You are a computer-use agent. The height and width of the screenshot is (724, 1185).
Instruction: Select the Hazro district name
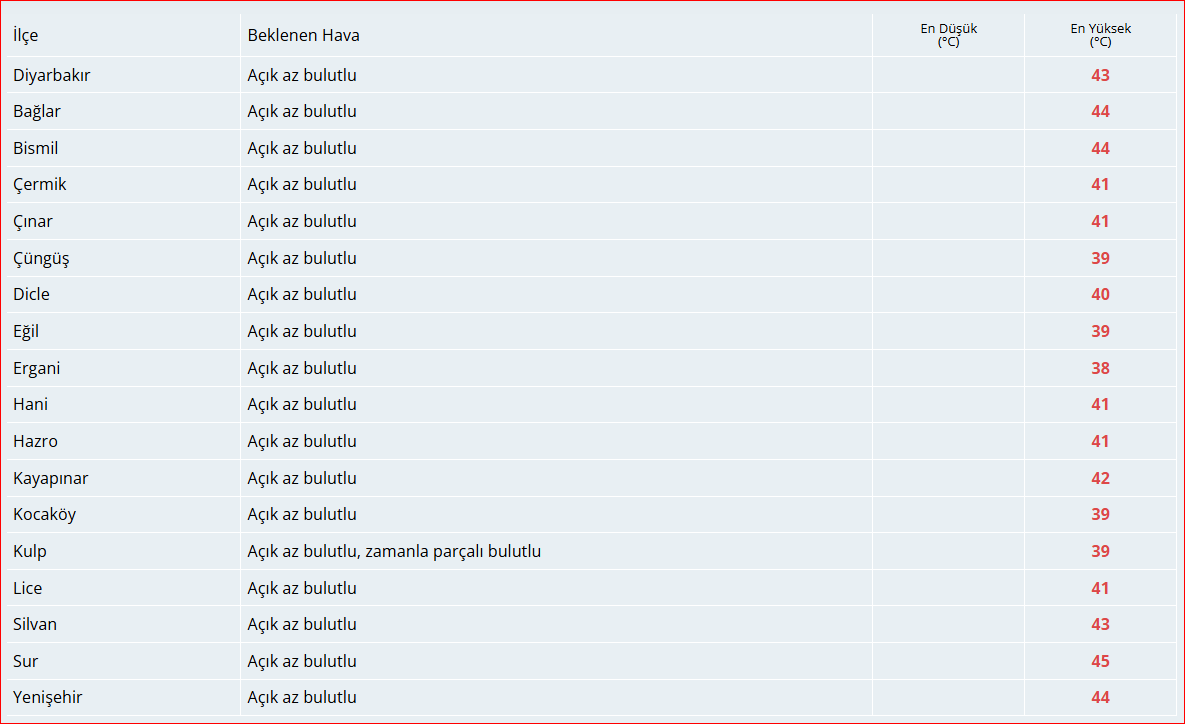pos(35,441)
